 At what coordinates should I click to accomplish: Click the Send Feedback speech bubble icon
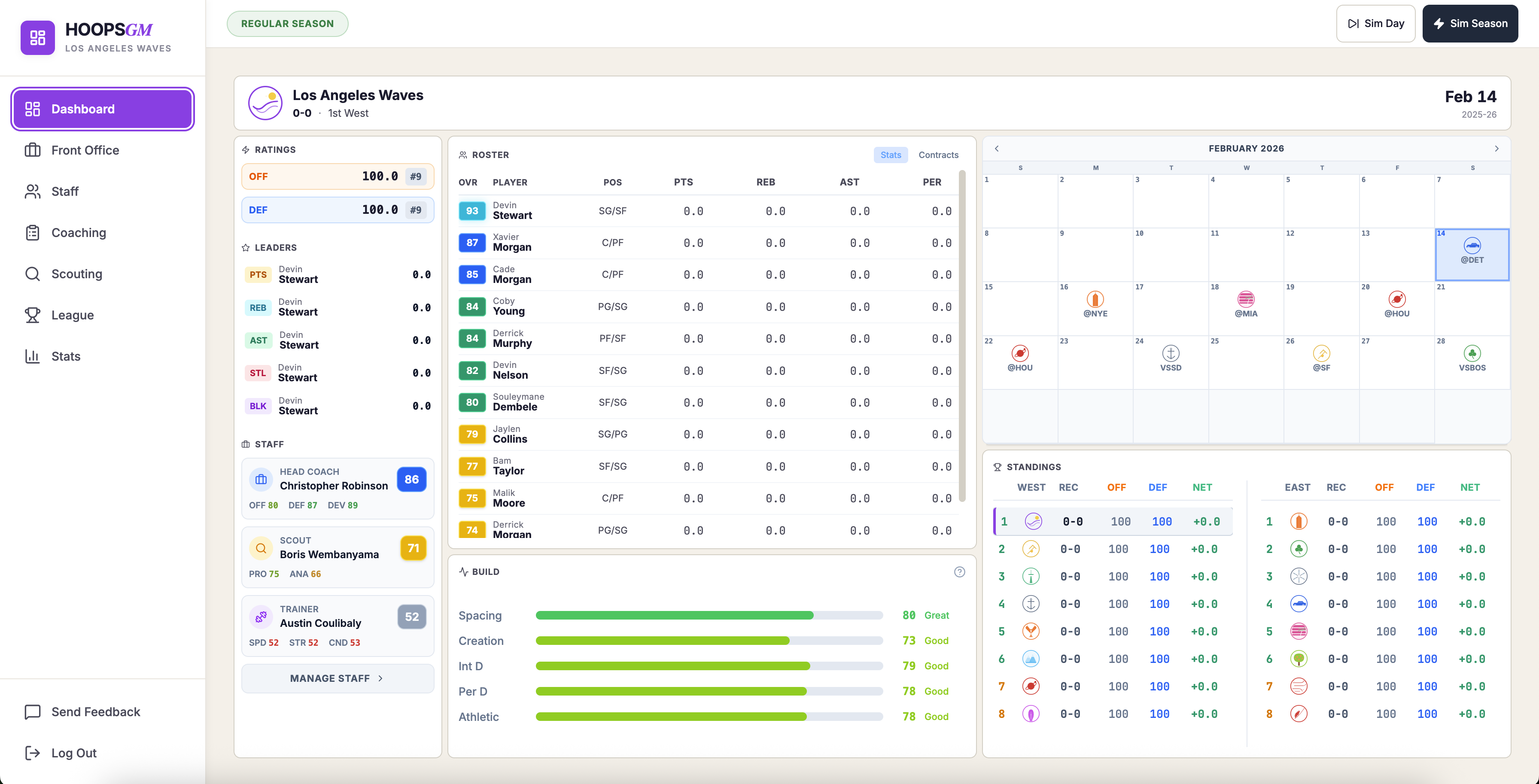33,712
